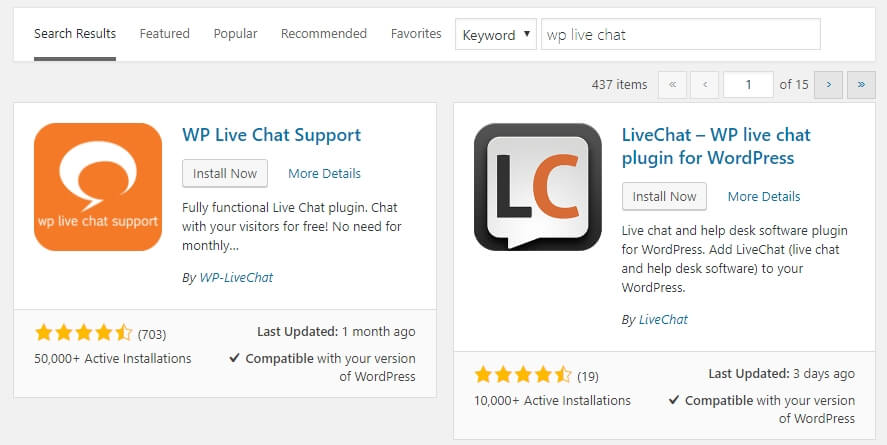Image resolution: width=887 pixels, height=445 pixels.
Task: Install the LiveChat WP live chat plugin
Action: 665,197
